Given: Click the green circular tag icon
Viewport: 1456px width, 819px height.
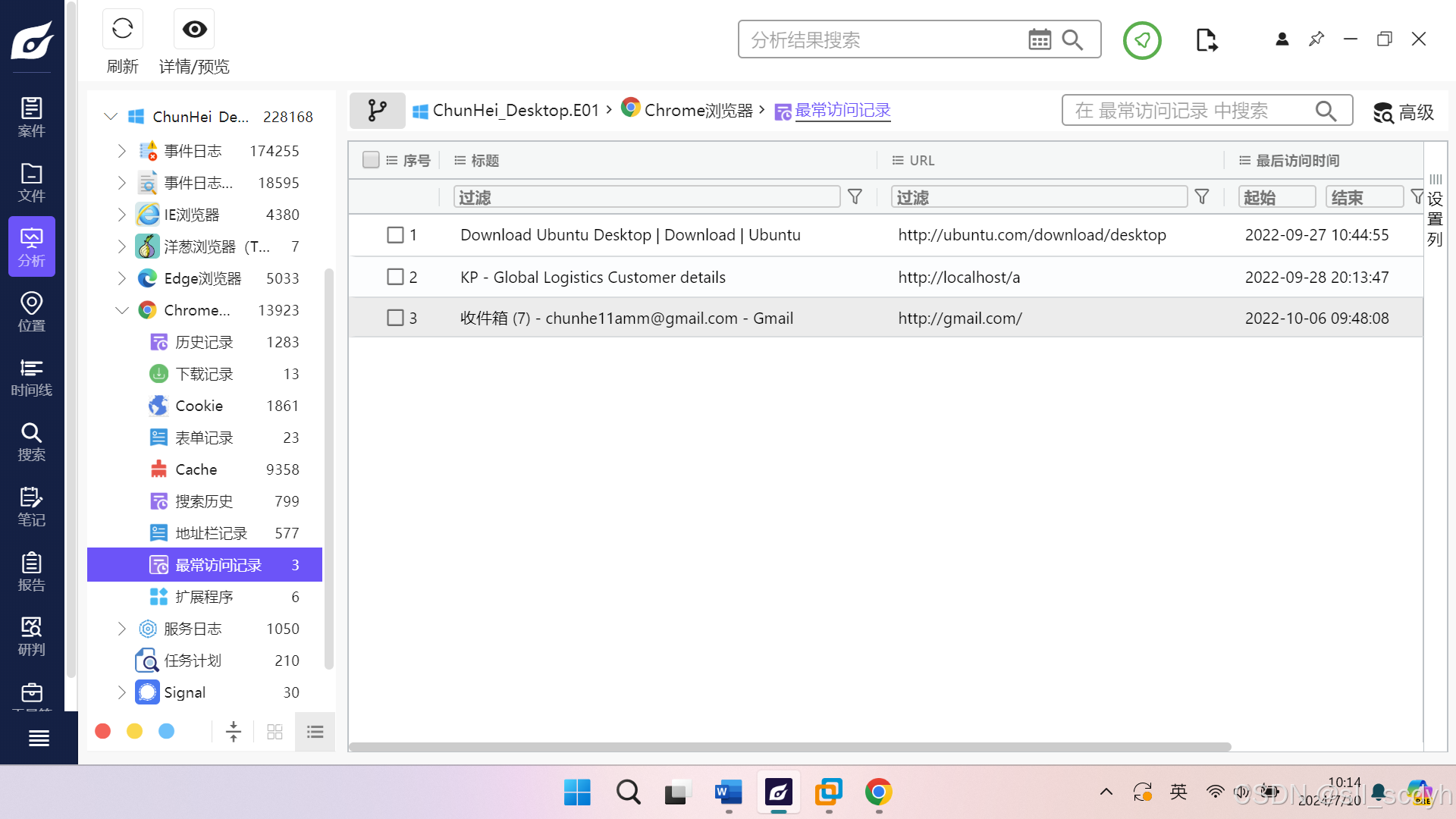Looking at the screenshot, I should [x=1142, y=39].
